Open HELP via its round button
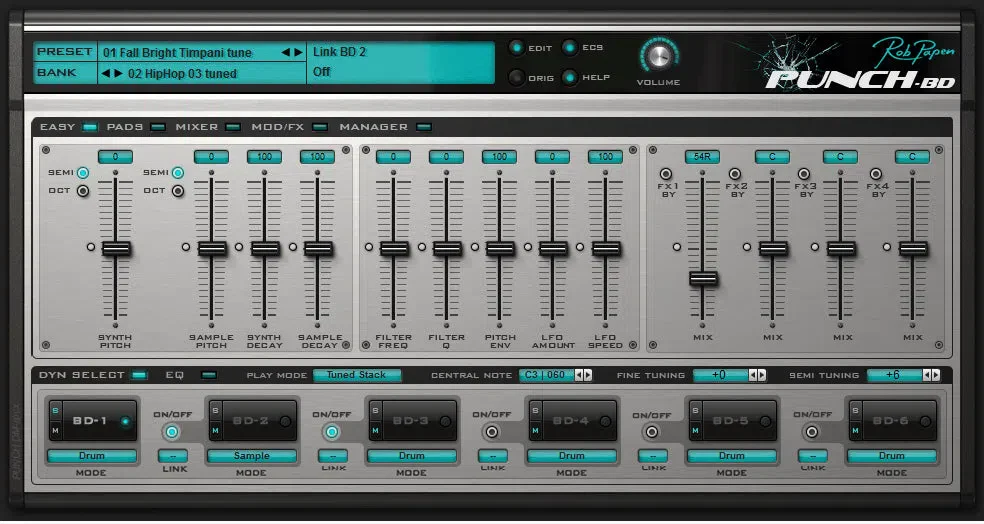The image size is (984, 524). pos(570,78)
